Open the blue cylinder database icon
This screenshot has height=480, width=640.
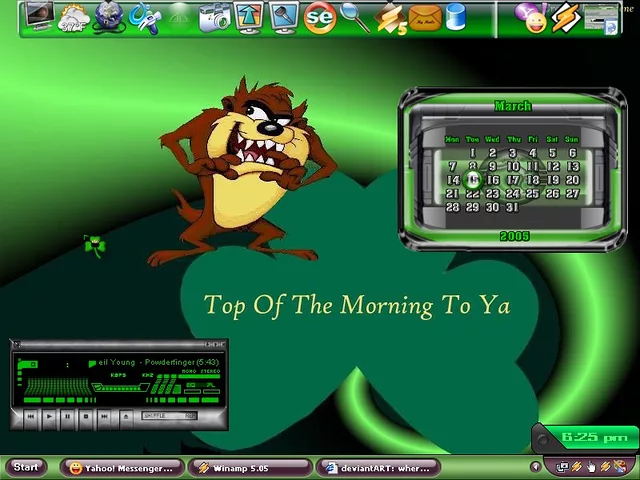coord(456,17)
